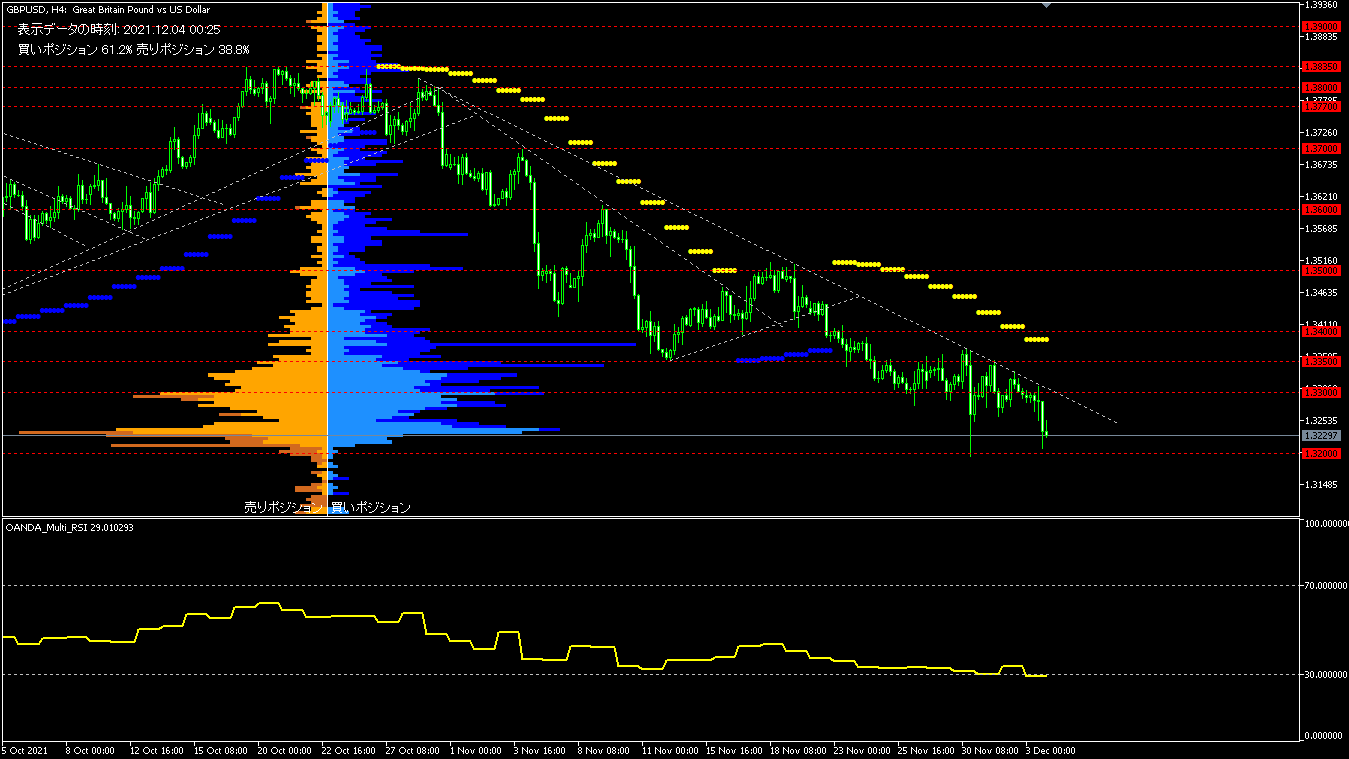Click the 買いポジション label under histogram
This screenshot has width=1349, height=759.
pos(371,508)
